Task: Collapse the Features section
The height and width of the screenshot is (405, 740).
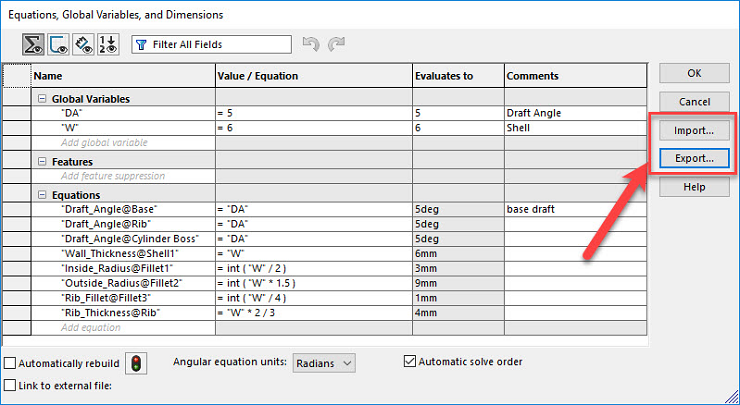Action: coord(42,162)
